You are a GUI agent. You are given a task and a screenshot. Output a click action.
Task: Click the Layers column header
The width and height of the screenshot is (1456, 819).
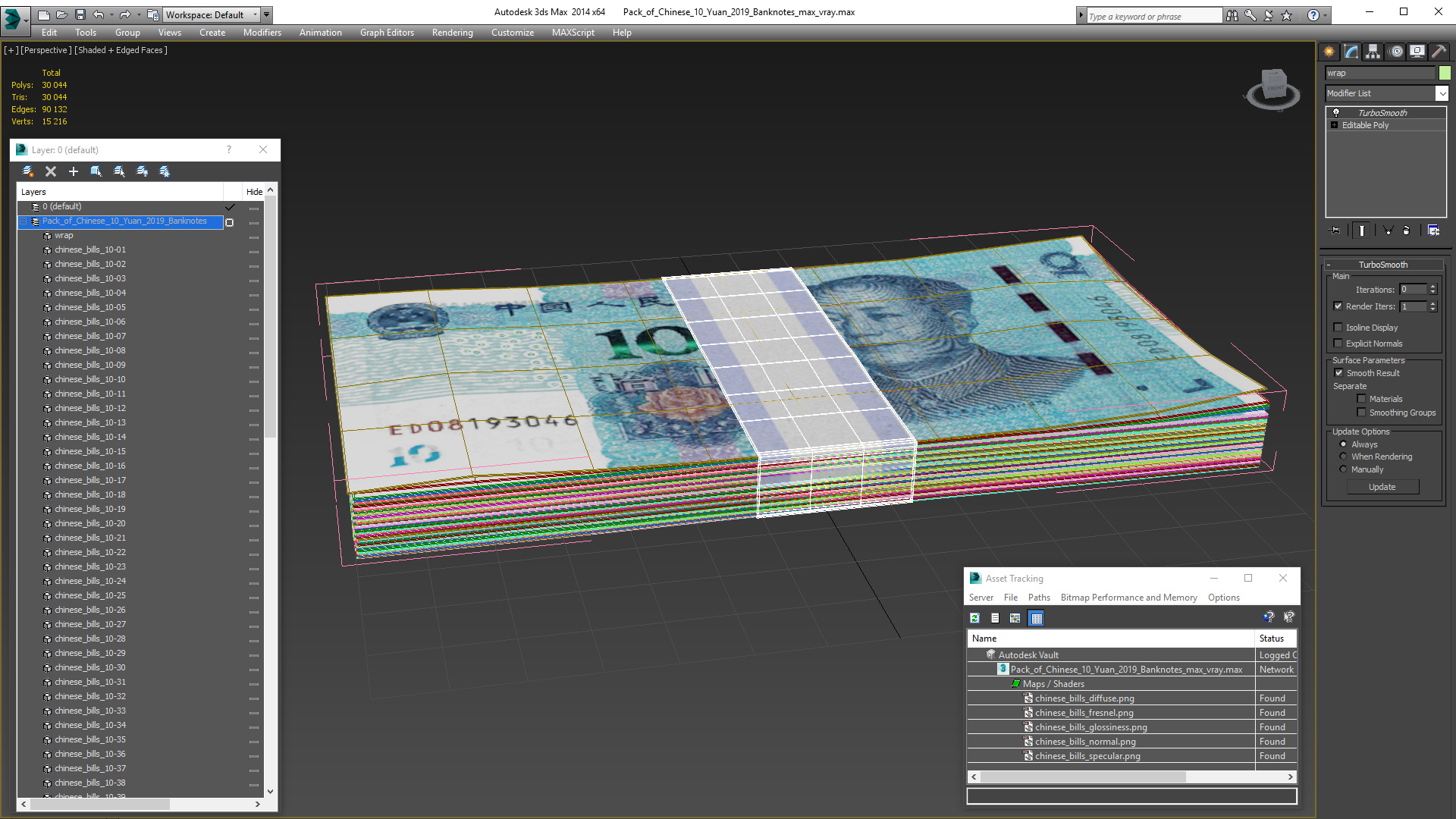121,192
